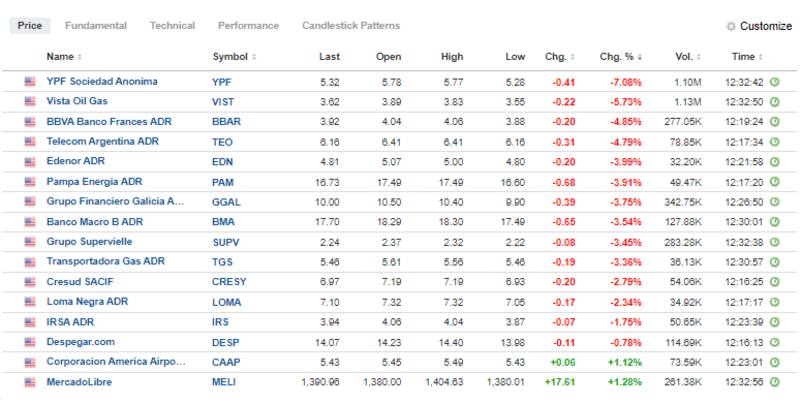Click the US flag beside Grupo Supervielle
Viewport: 800px width, 404px height.
pyautogui.click(x=28, y=241)
